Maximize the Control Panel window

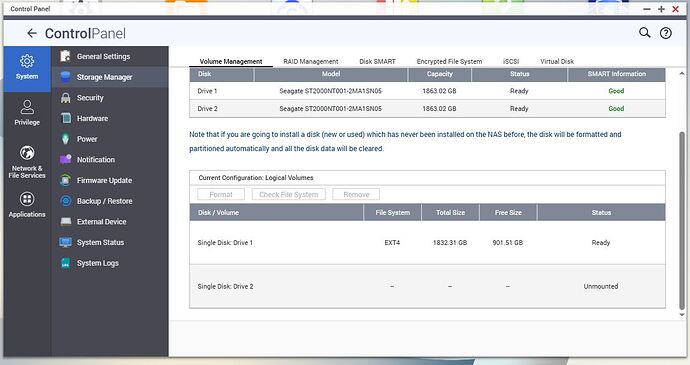pos(661,9)
